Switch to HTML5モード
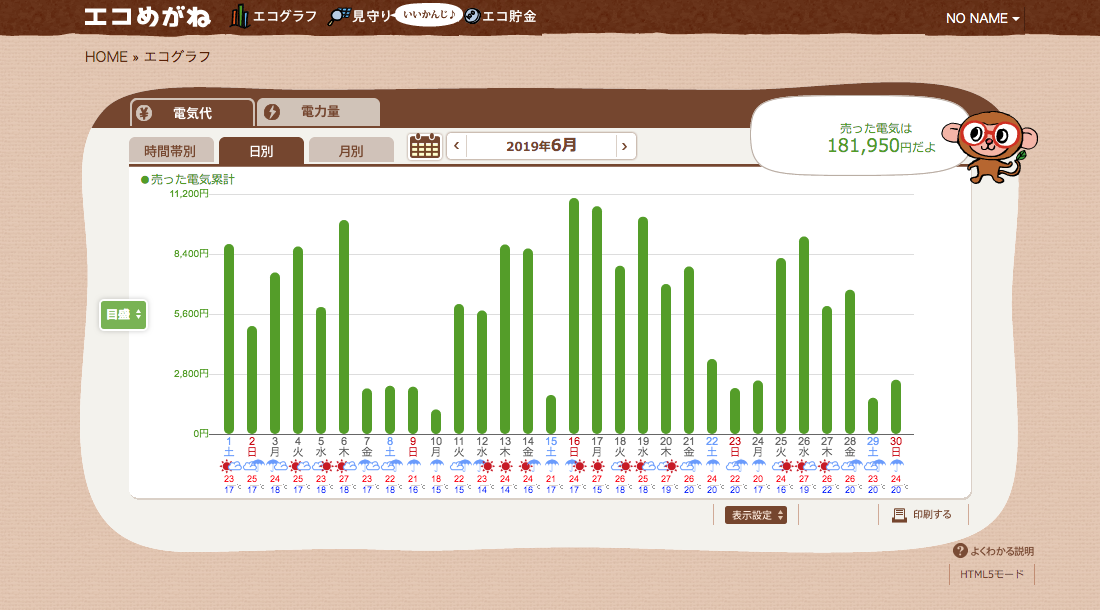1100x610 pixels. point(992,575)
